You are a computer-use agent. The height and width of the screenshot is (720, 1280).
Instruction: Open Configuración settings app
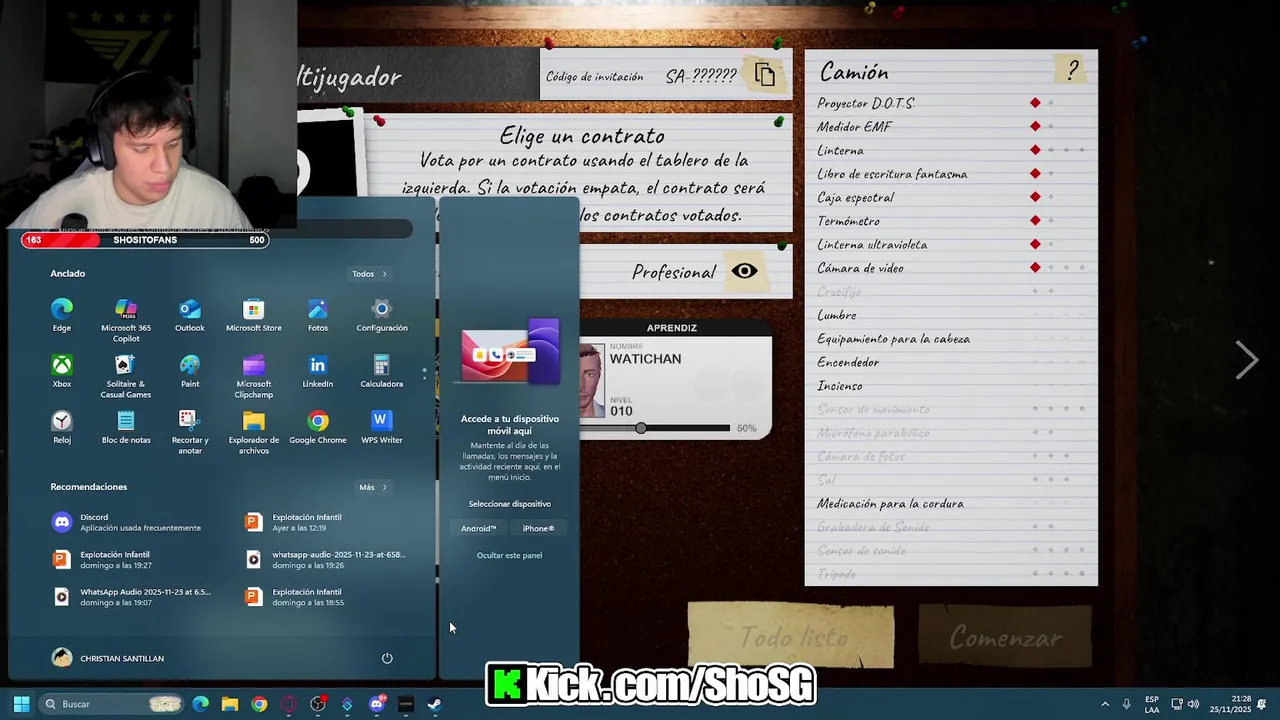(382, 315)
